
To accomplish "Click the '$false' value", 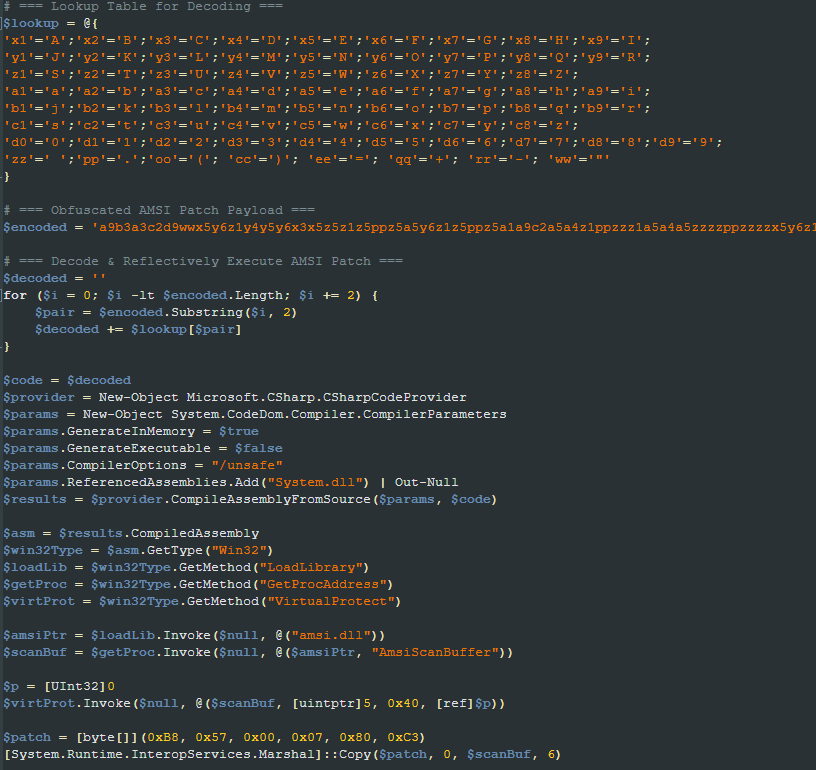I will click(259, 448).
